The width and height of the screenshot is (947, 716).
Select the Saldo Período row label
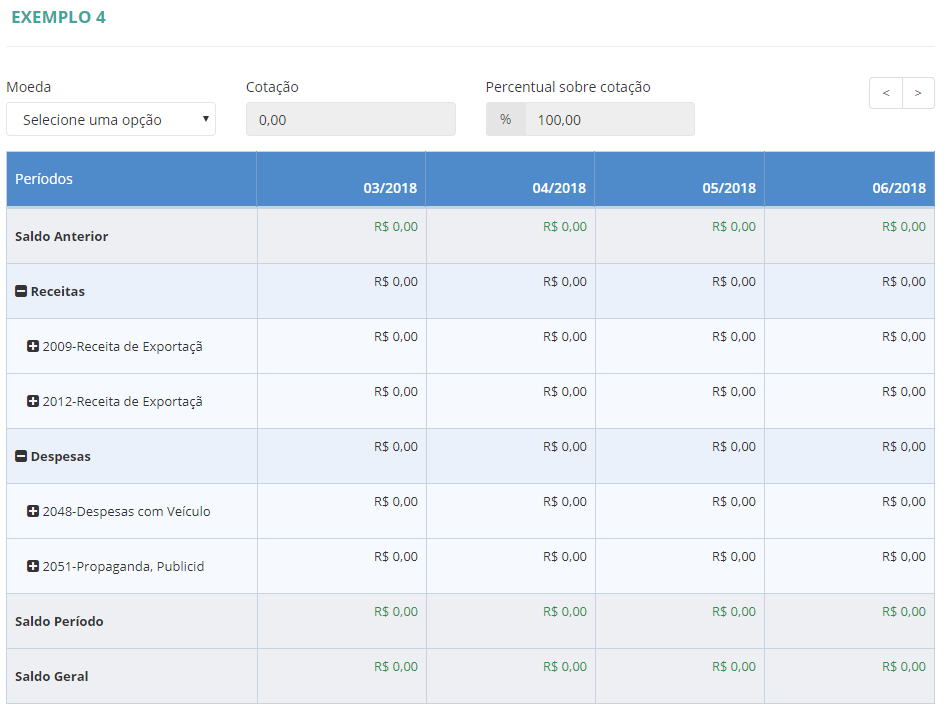click(x=59, y=622)
